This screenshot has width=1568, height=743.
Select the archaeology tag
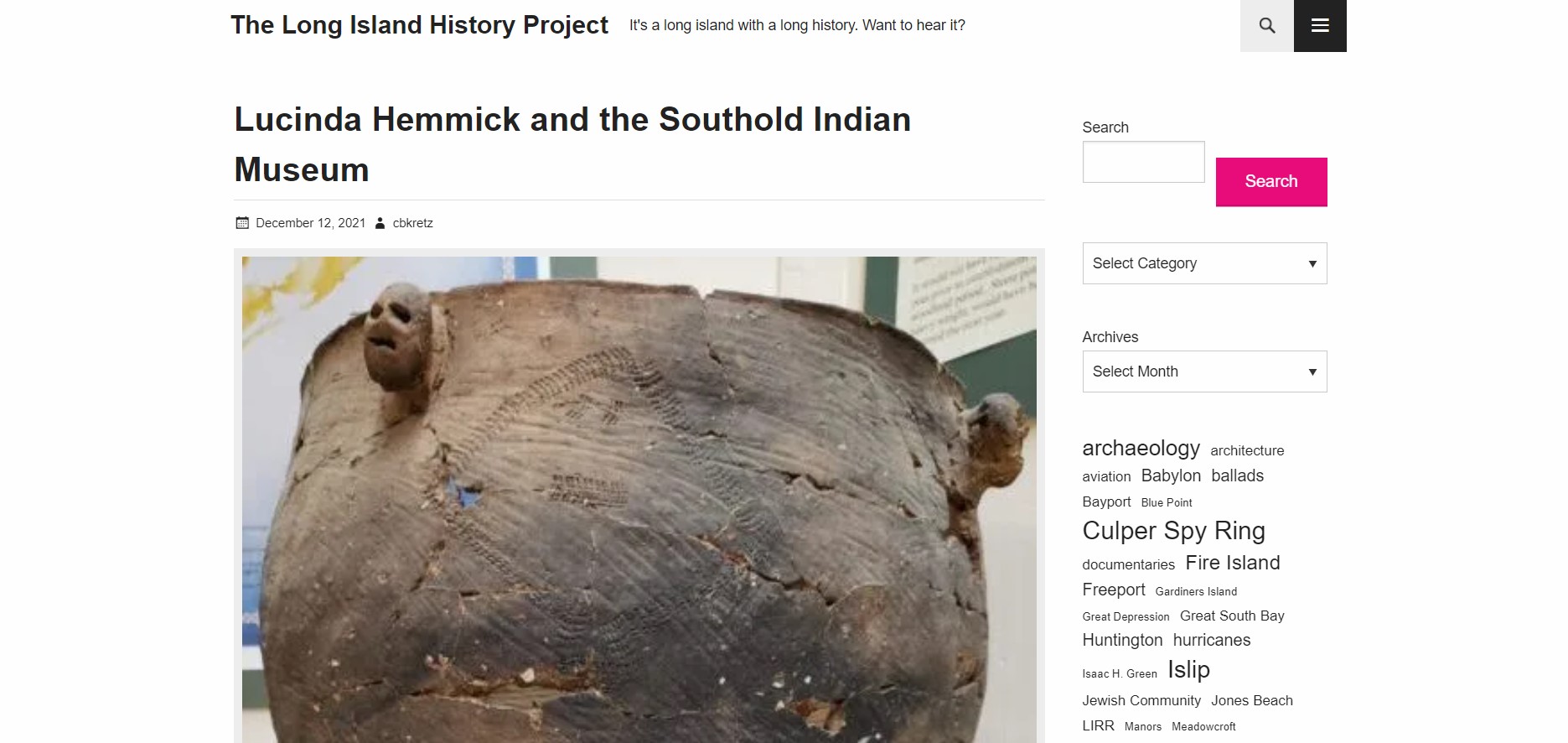(x=1141, y=448)
